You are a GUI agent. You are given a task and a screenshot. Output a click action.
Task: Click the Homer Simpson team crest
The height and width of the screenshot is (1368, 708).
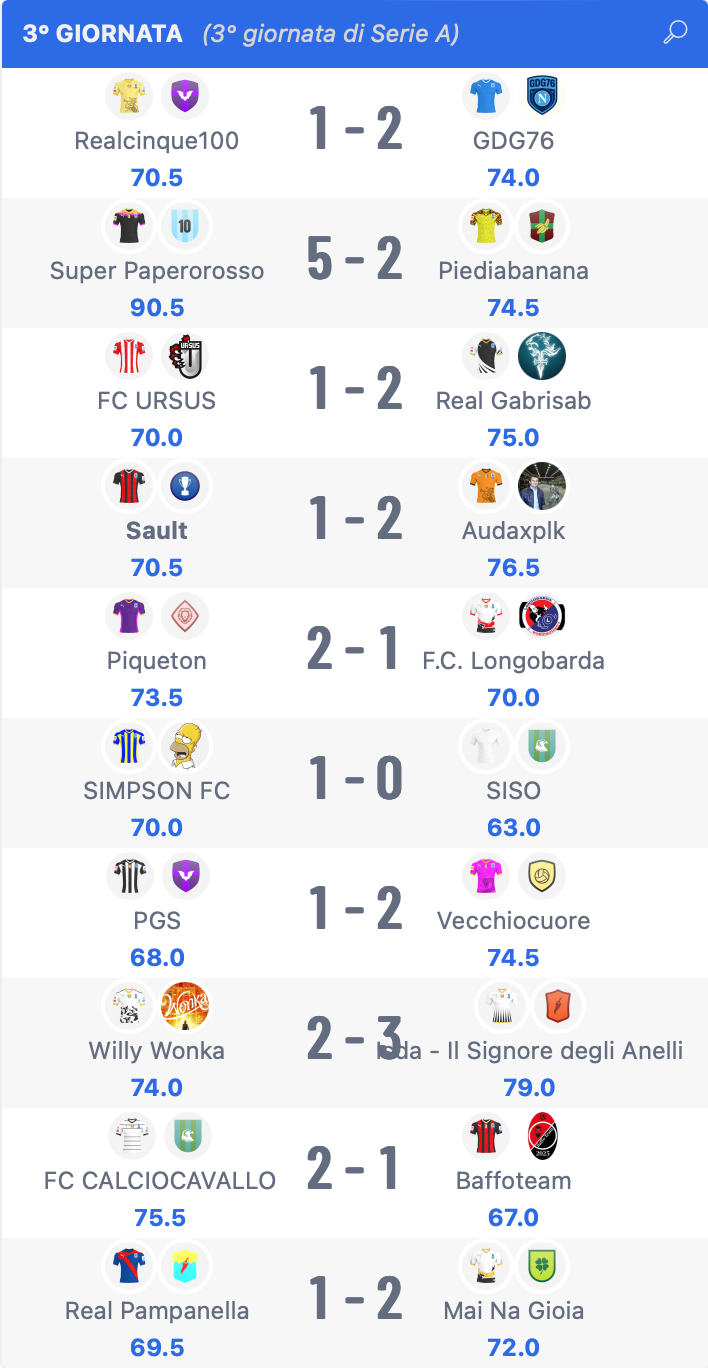click(x=185, y=746)
